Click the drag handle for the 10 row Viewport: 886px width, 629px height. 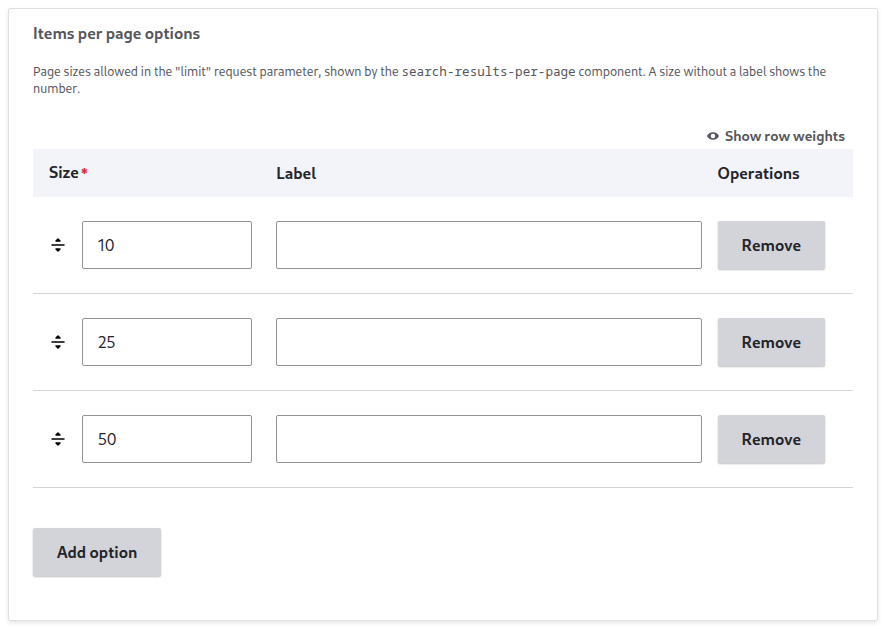(x=58, y=245)
